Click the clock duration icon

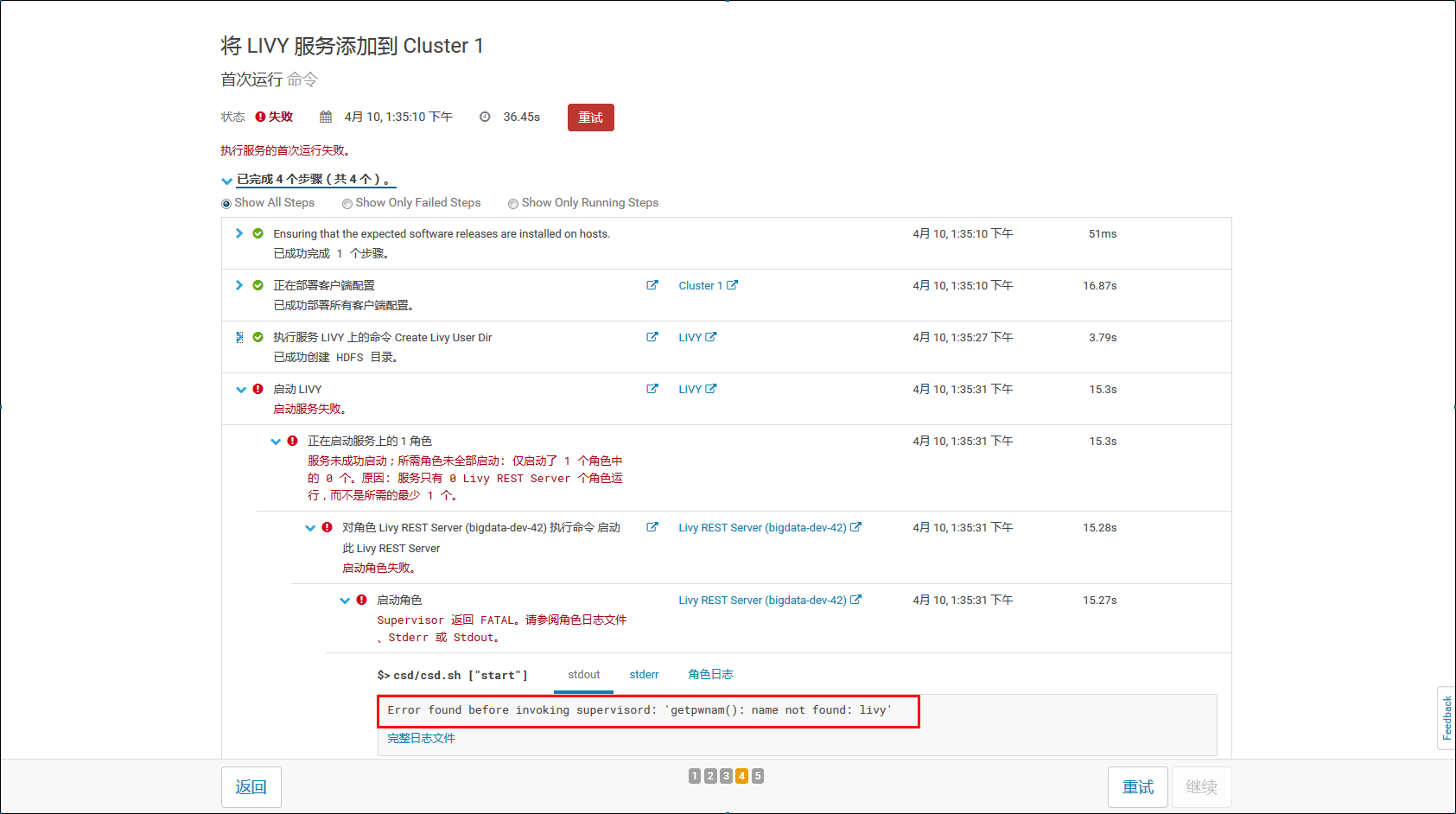point(485,117)
